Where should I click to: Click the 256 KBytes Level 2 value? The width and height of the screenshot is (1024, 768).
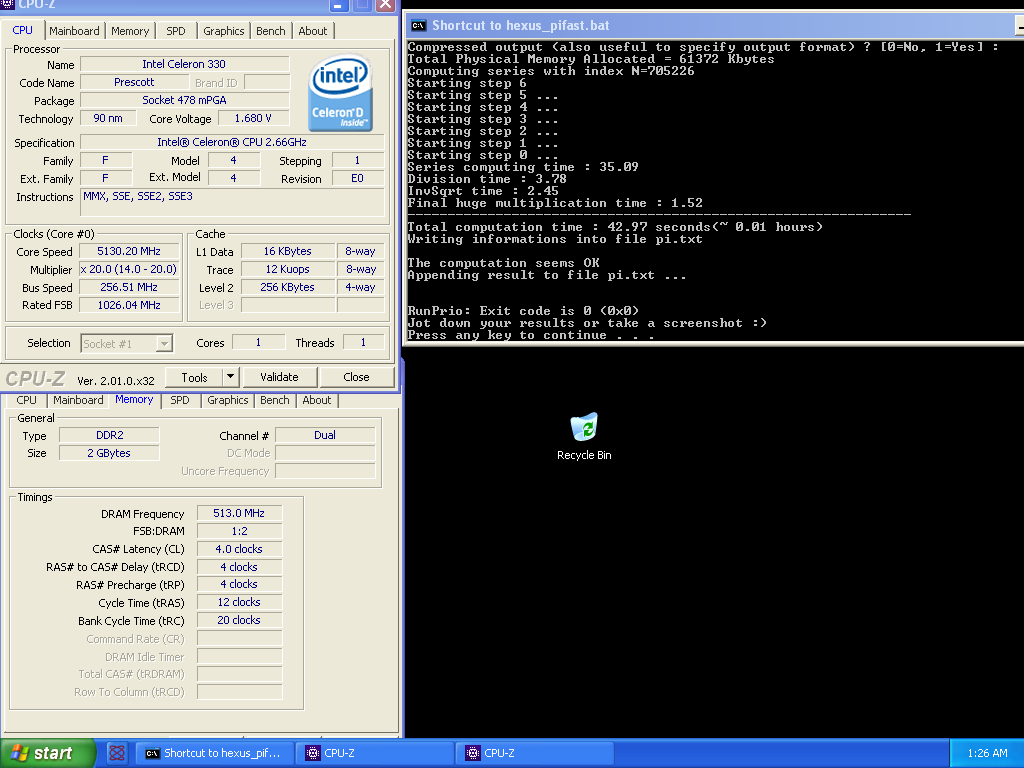click(x=287, y=287)
